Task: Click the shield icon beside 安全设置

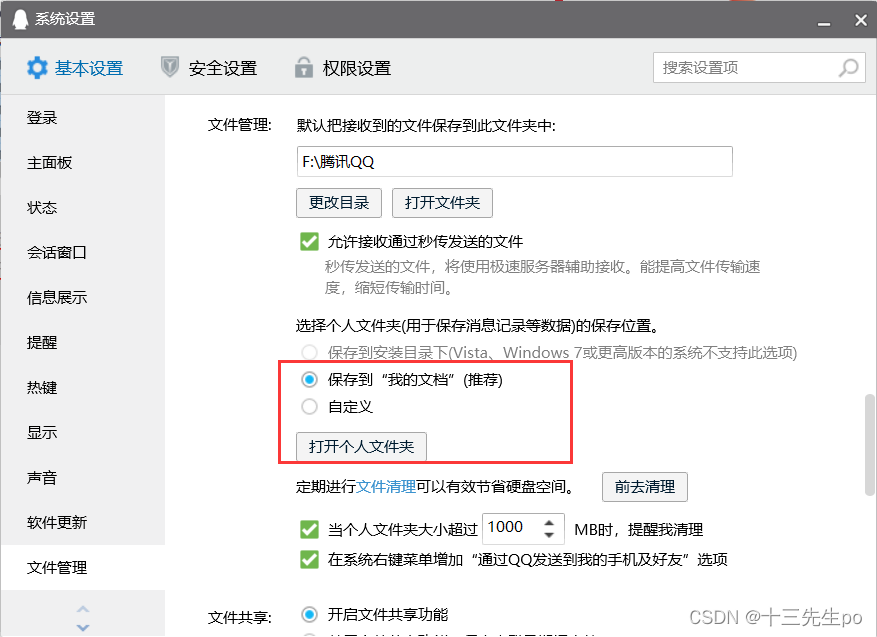Action: 169,68
